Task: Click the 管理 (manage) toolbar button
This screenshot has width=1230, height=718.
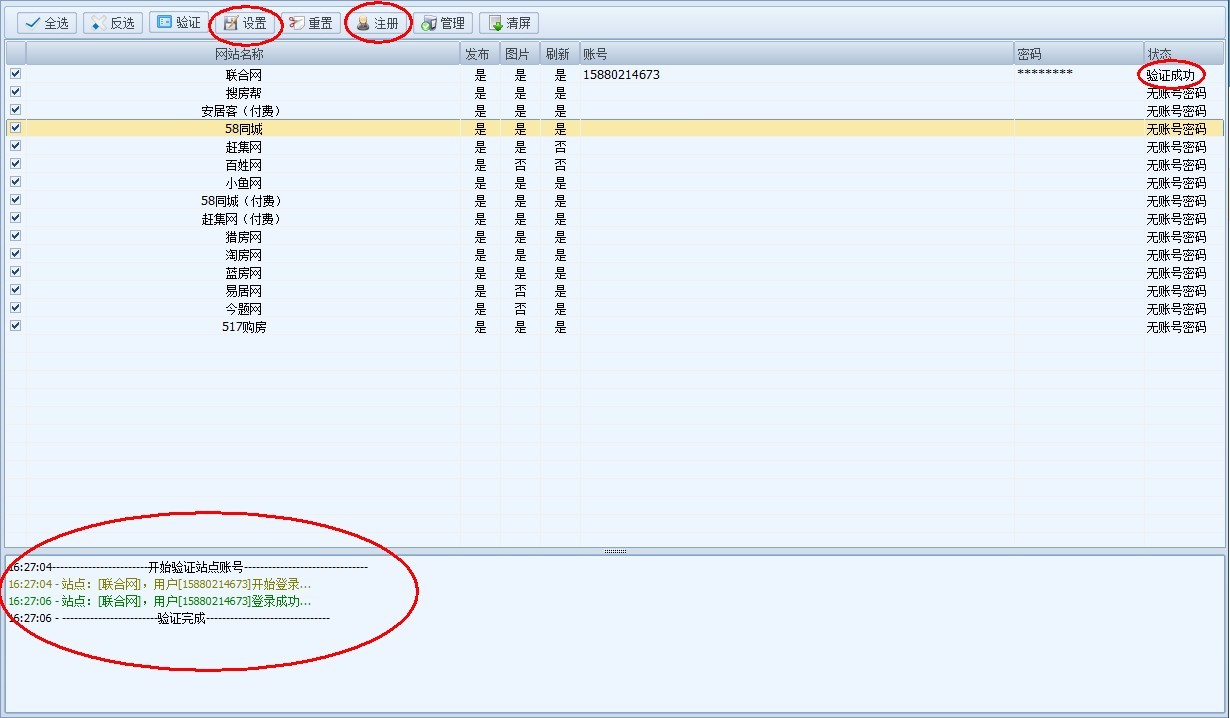Action: pos(443,23)
